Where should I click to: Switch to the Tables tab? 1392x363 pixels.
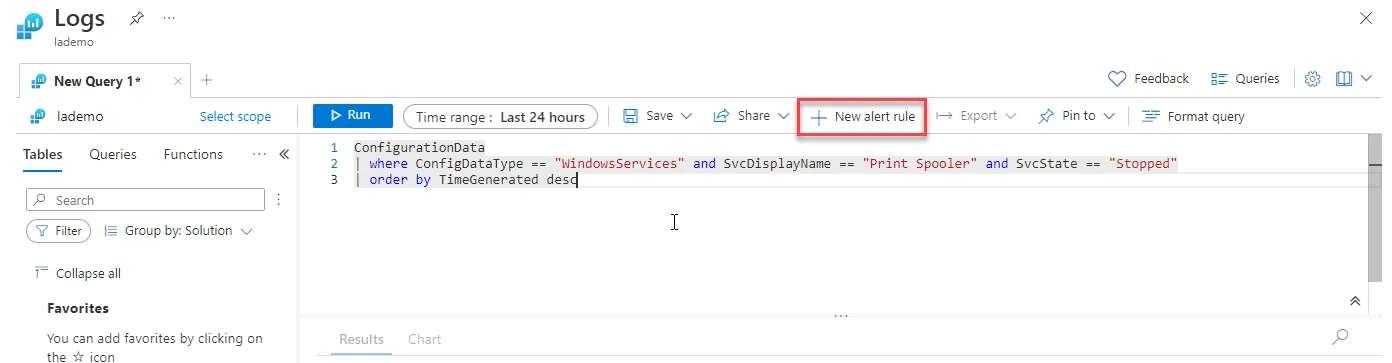tap(42, 154)
